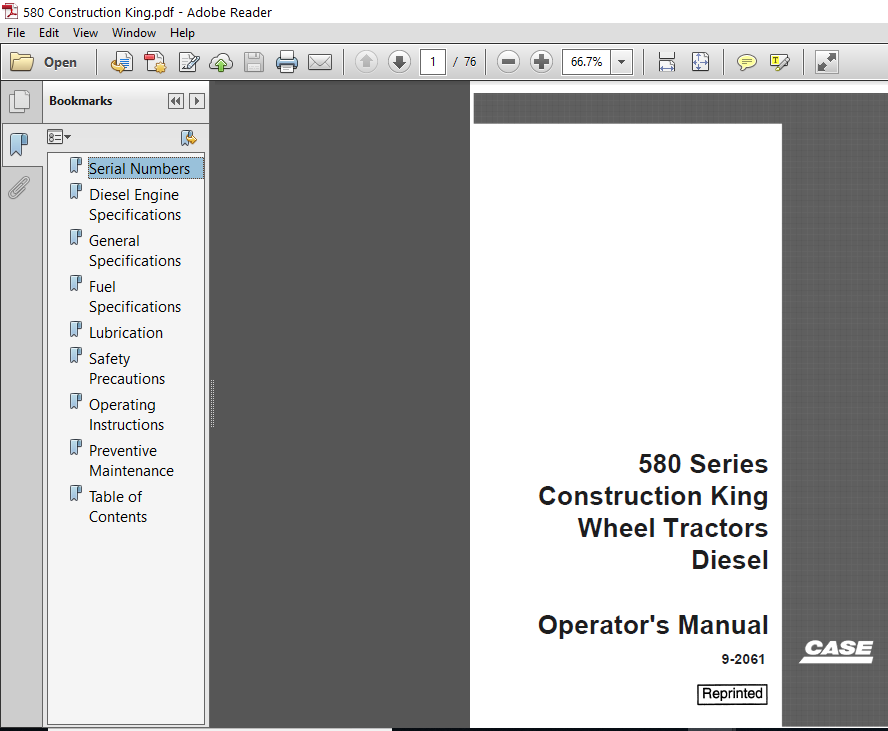Click the CASE logo on cover page

[x=836, y=651]
